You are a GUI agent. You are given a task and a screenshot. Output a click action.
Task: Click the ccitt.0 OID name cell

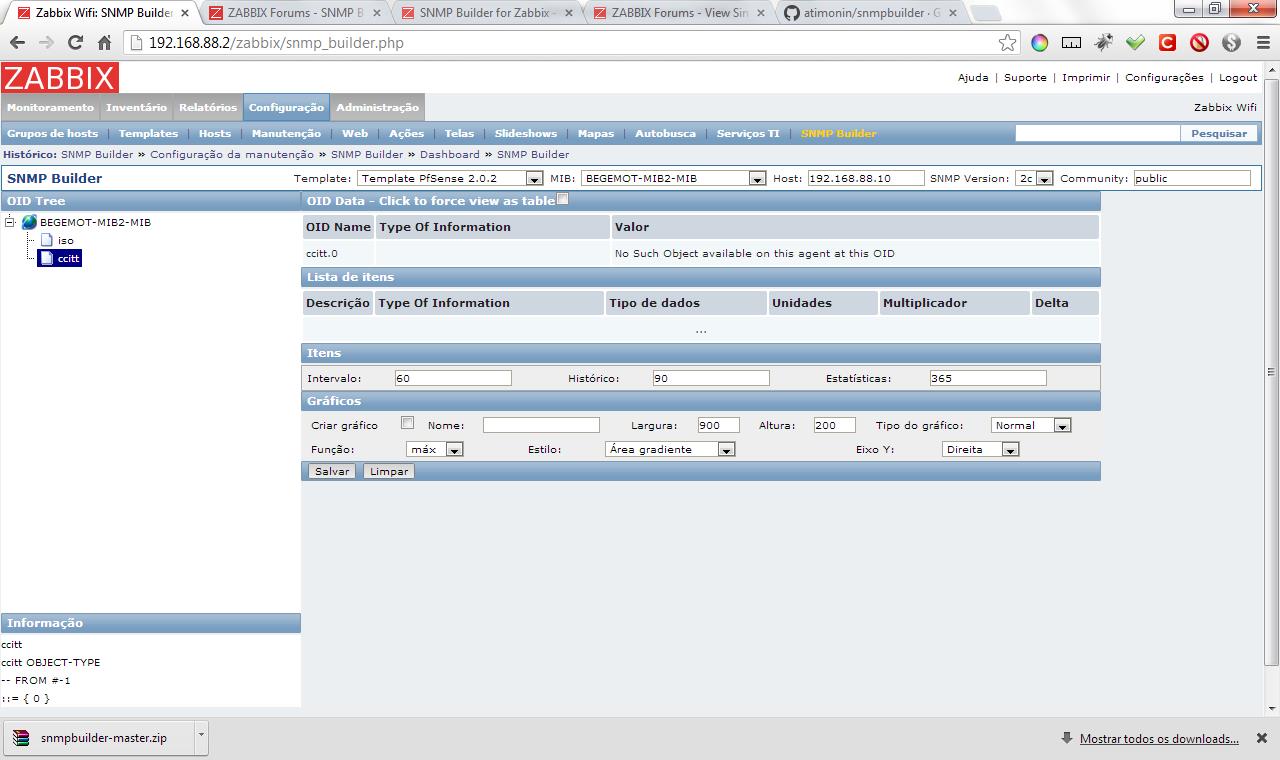[x=338, y=253]
